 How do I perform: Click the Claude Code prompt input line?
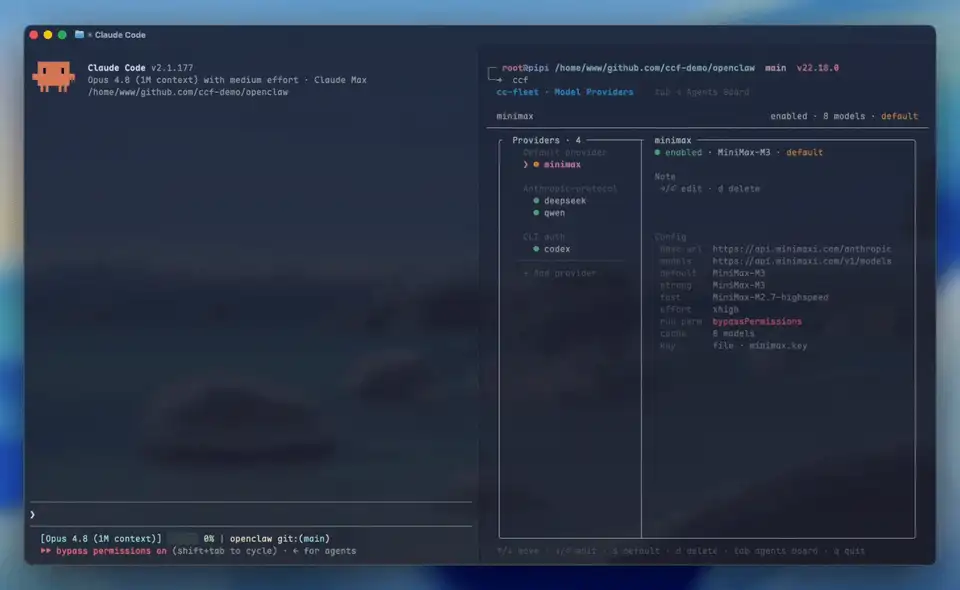coord(251,515)
